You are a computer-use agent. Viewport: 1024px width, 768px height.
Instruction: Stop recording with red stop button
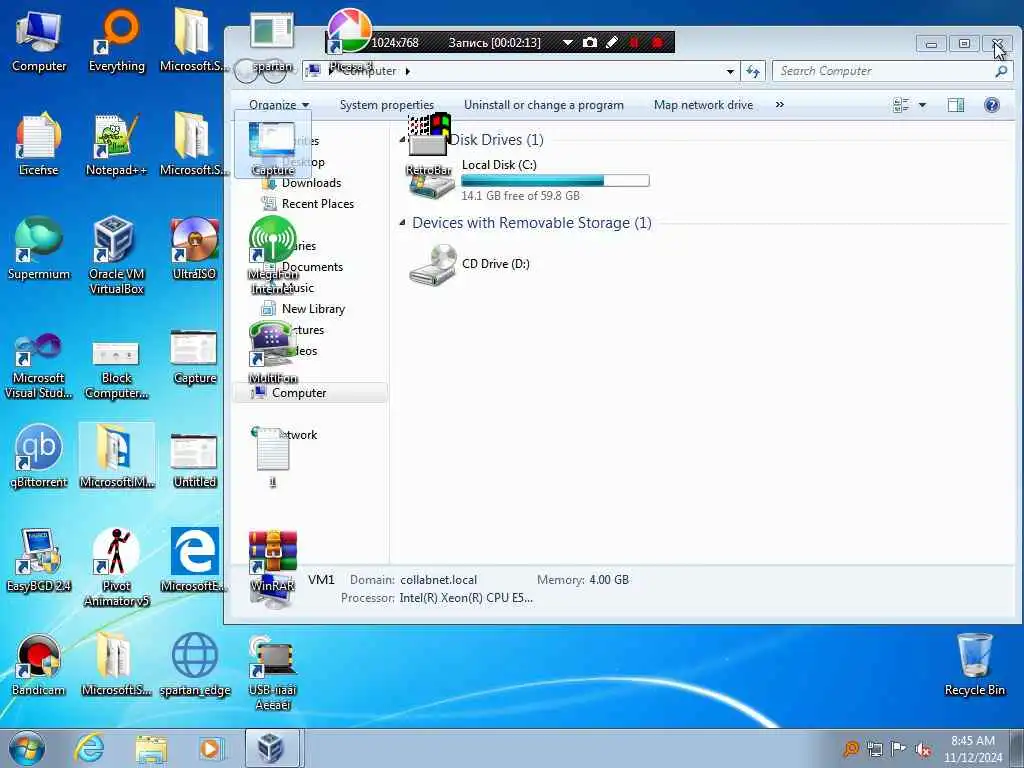[x=657, y=42]
